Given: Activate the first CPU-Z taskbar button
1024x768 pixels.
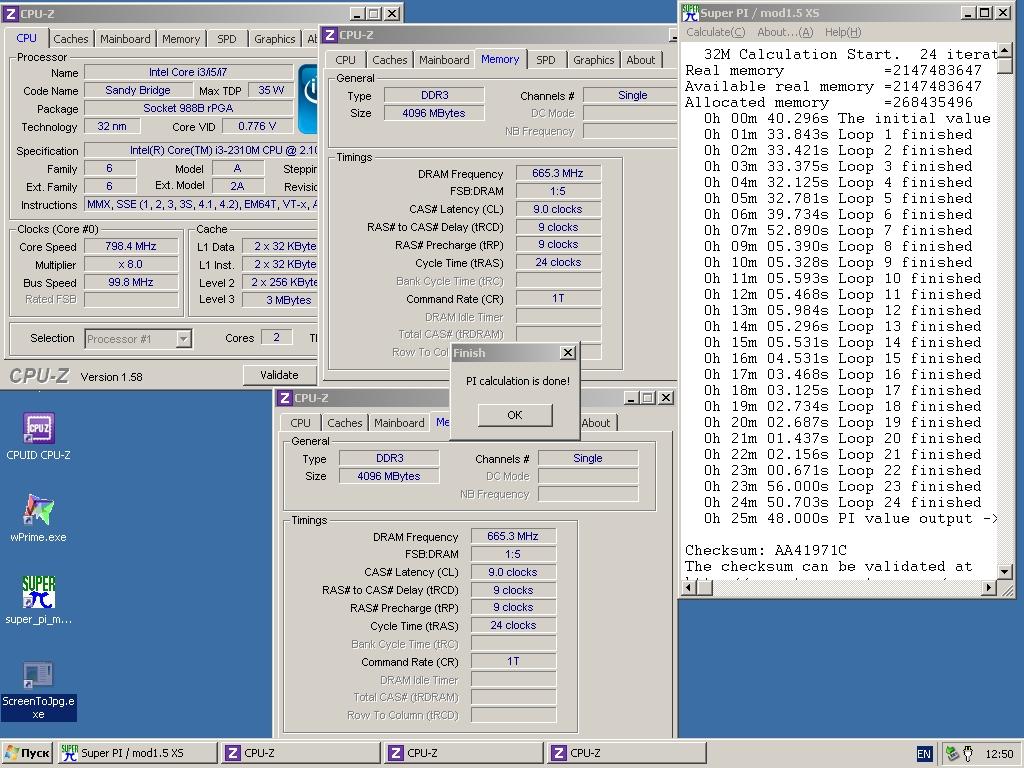Looking at the screenshot, I should pos(300,753).
